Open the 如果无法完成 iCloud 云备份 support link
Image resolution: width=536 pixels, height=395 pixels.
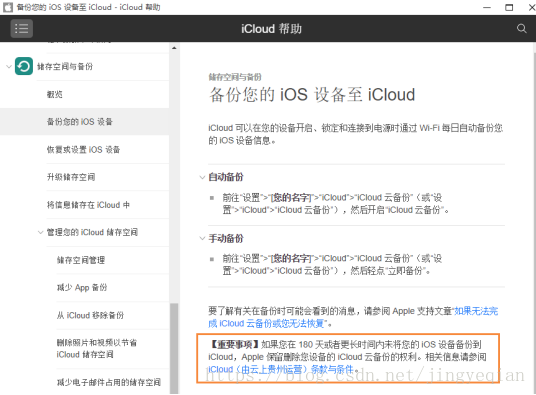pyautogui.click(x=353, y=317)
